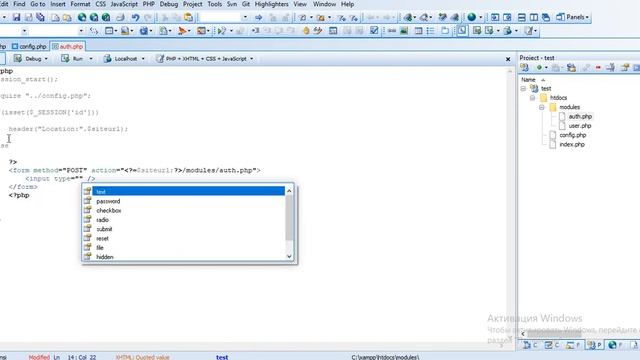Click the insert image icon in toolbar
The image size is (640, 360).
pyautogui.click(x=404, y=31)
